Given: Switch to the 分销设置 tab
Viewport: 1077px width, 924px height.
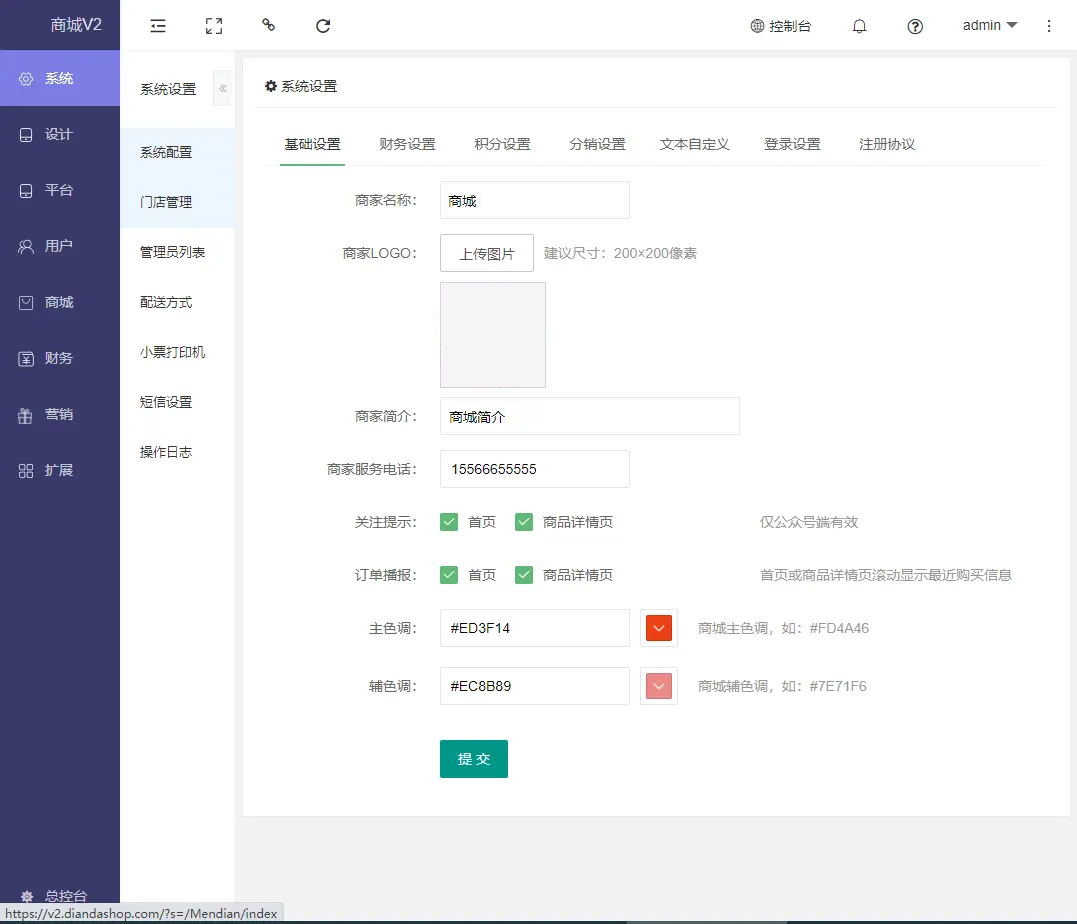Looking at the screenshot, I should [x=597, y=144].
